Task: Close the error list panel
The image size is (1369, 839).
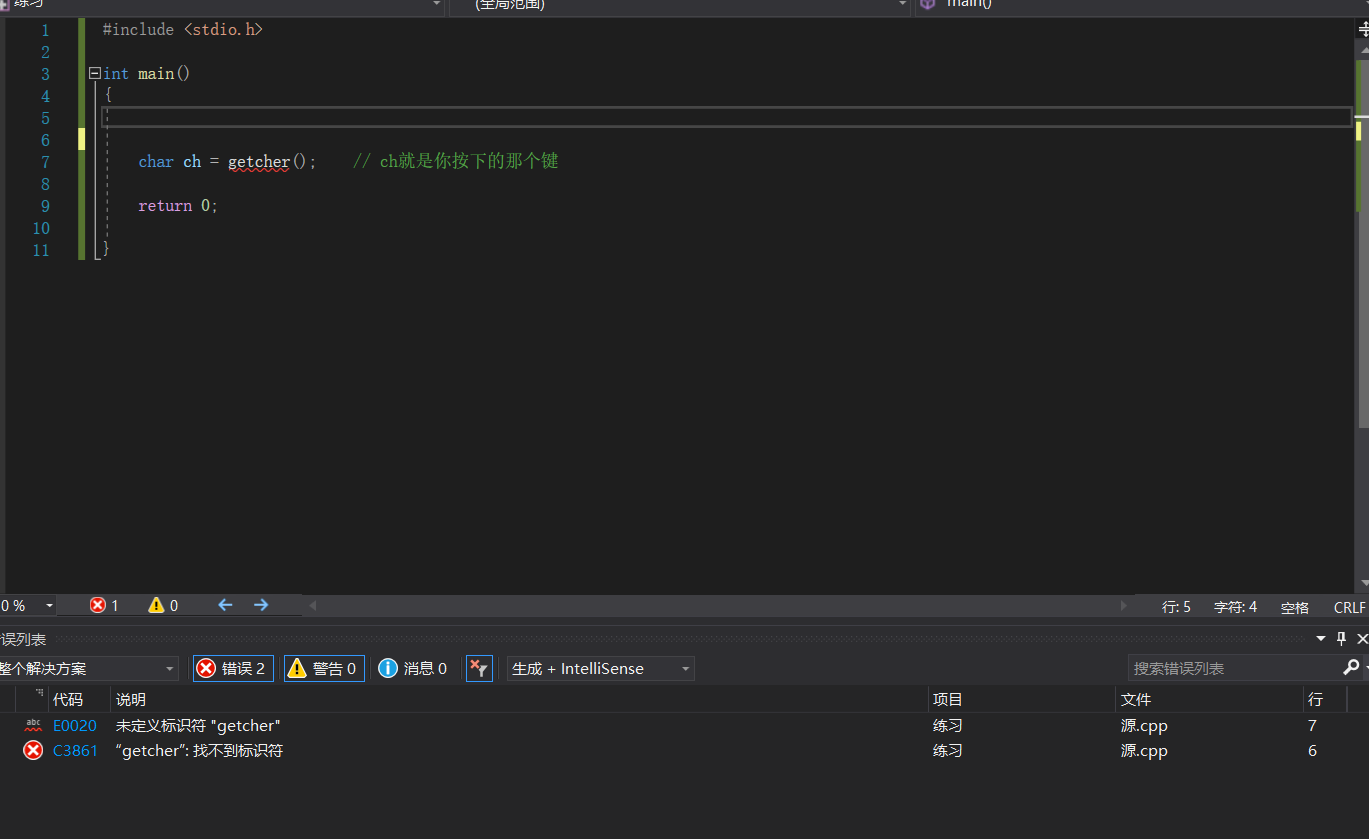Action: pyautogui.click(x=1362, y=639)
